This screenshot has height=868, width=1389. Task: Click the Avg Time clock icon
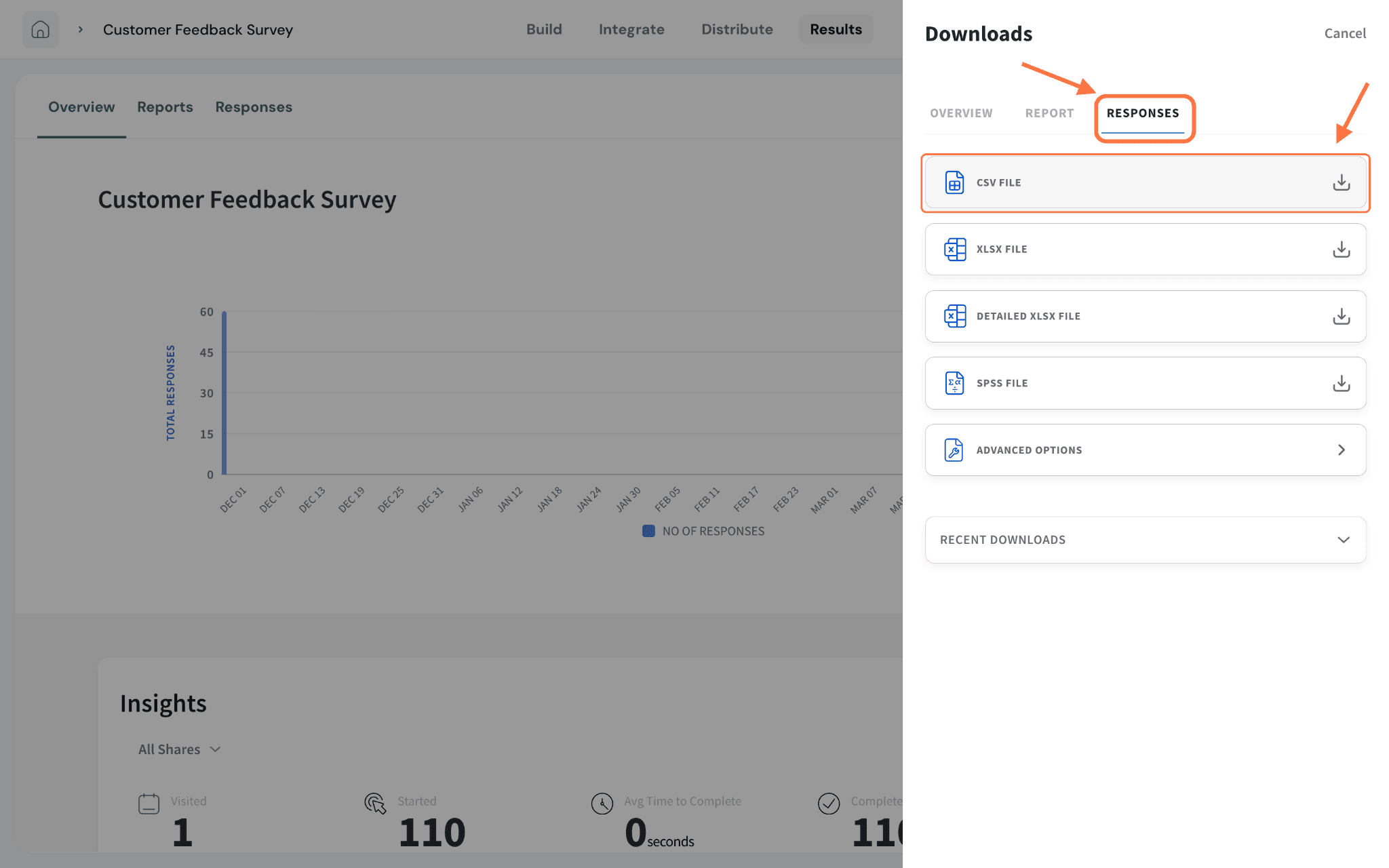pos(602,804)
